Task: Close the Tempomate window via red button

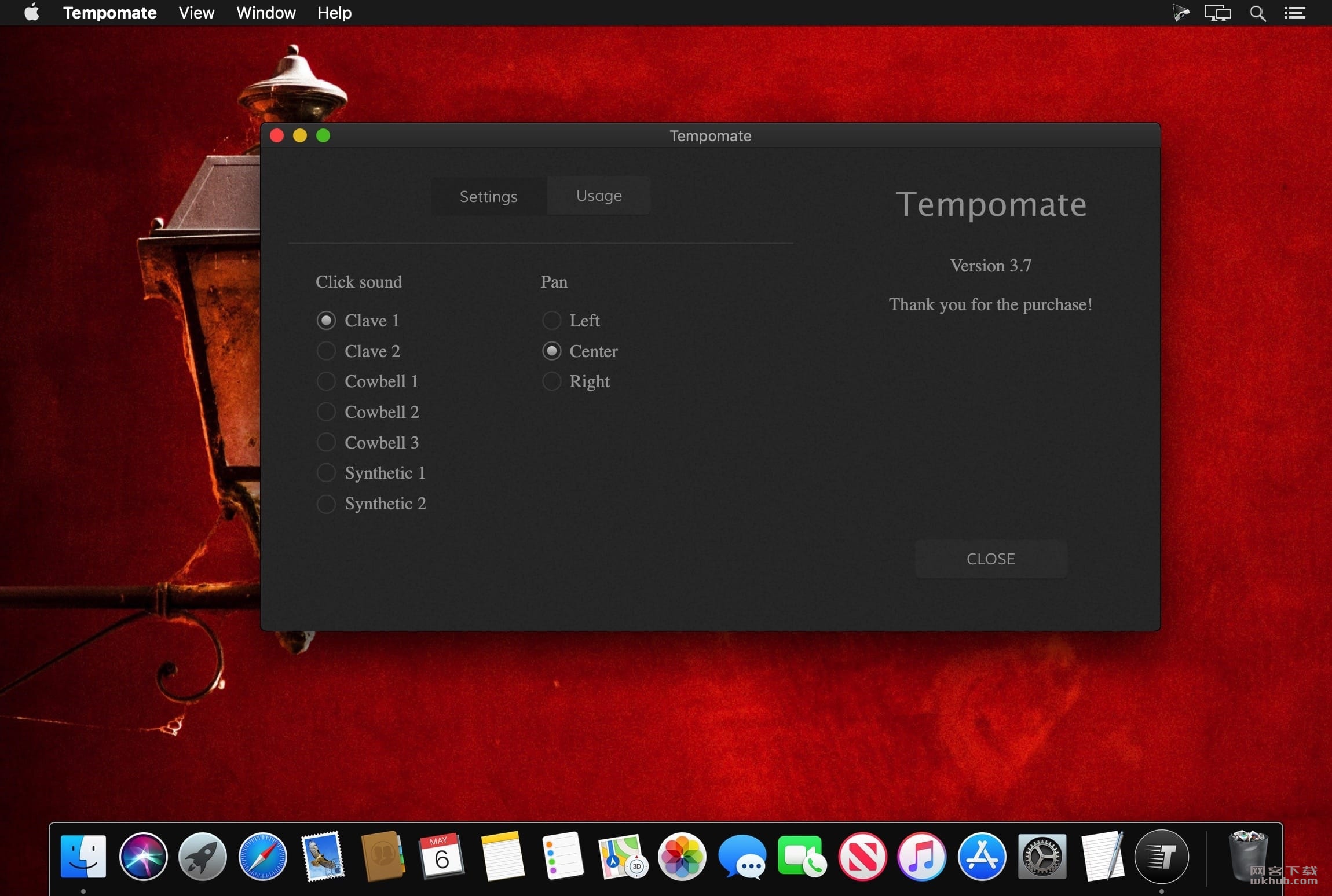Action: pyautogui.click(x=277, y=135)
